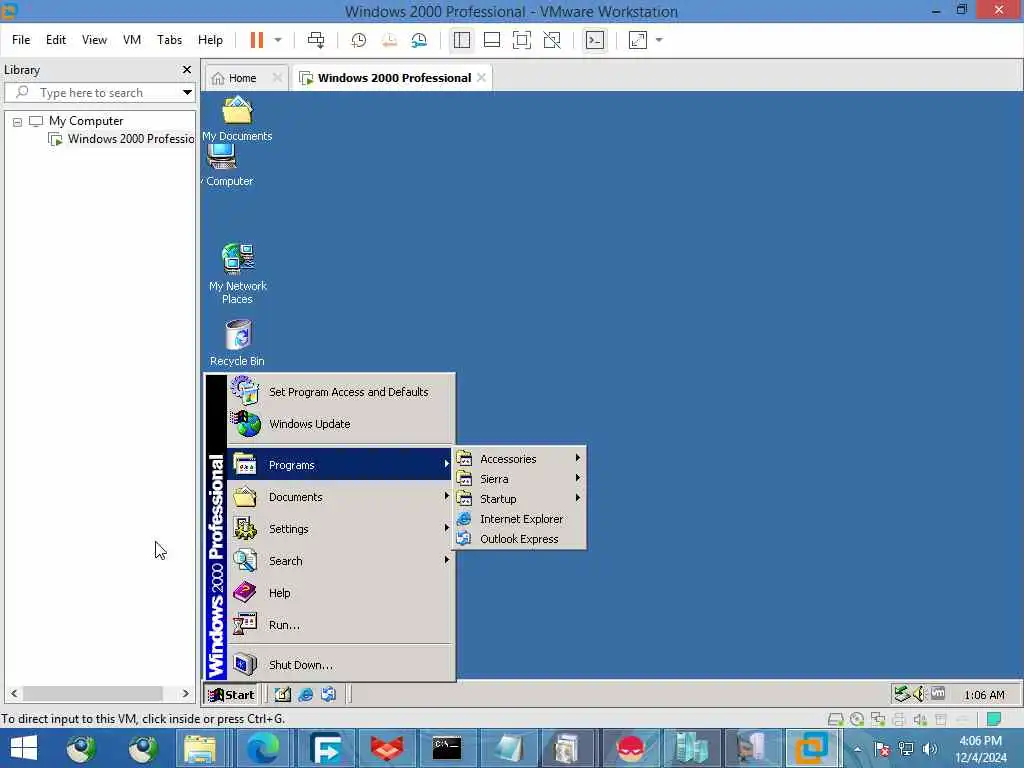Choose Shut Down... from Start menu
Screen dimensions: 1024x768
341,665
